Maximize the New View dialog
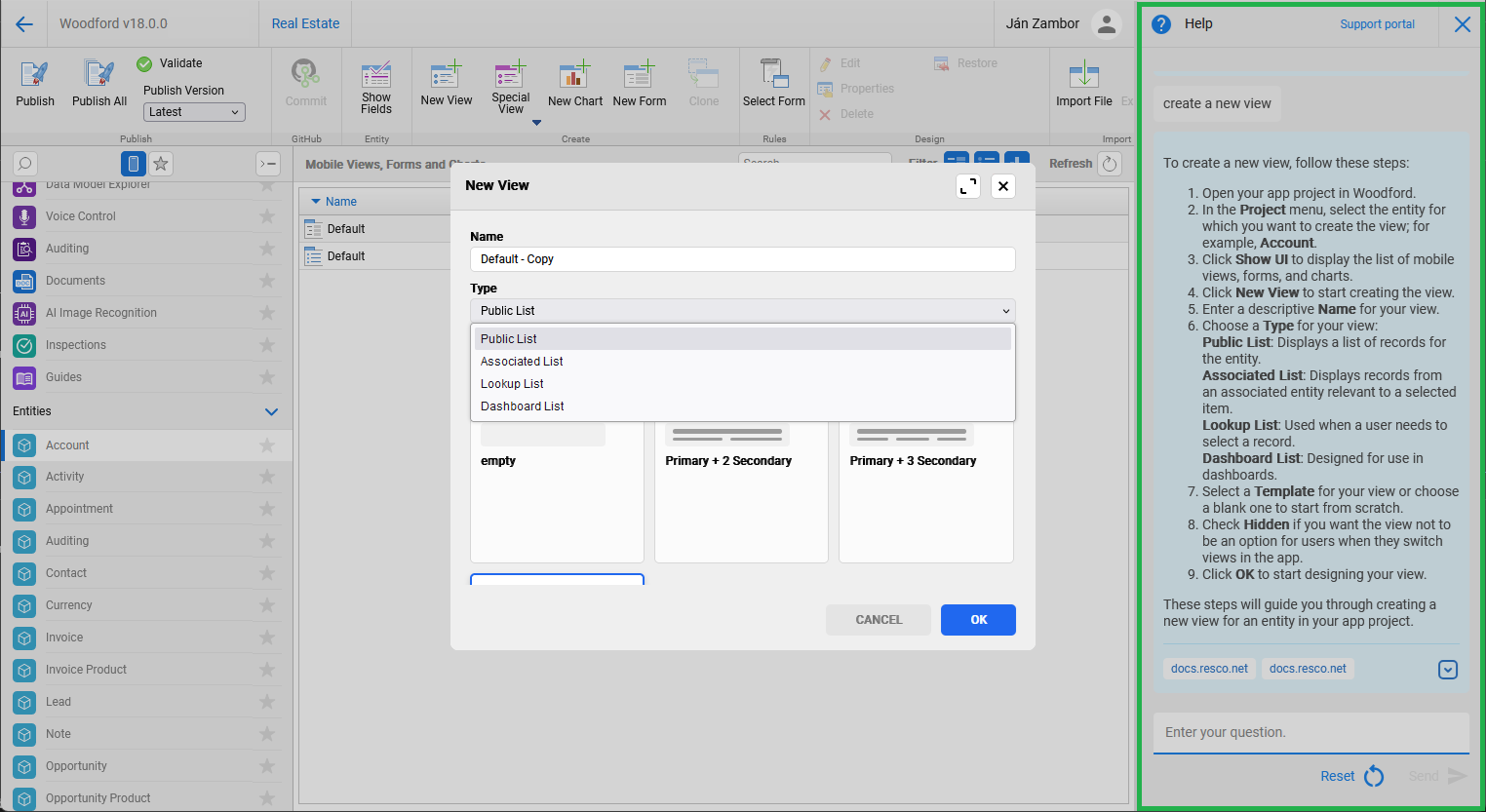The image size is (1486, 812). point(967,186)
